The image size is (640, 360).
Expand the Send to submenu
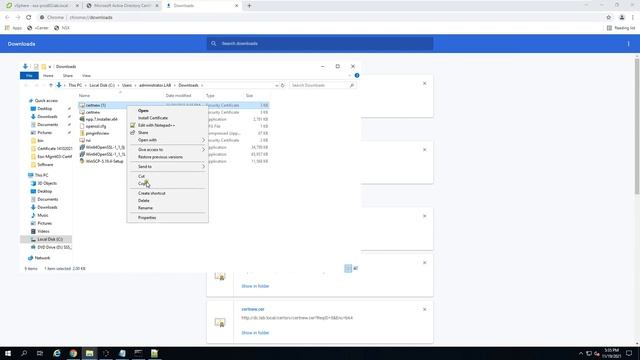[167, 167]
